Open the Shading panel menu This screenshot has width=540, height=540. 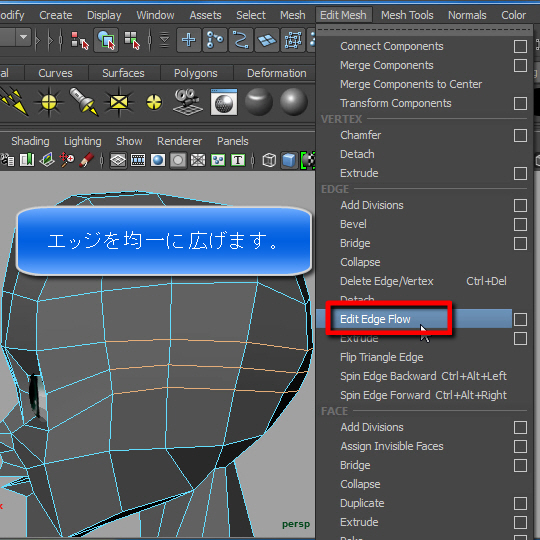(30, 141)
